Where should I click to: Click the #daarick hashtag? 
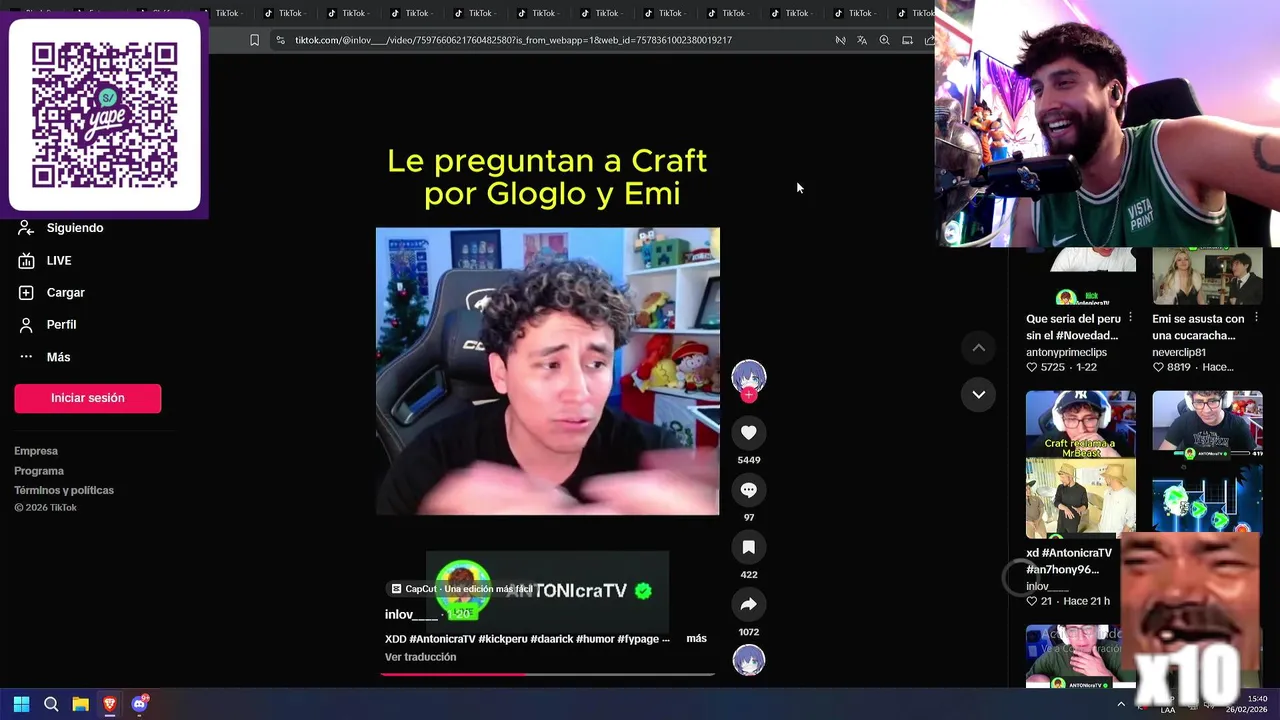pos(552,638)
